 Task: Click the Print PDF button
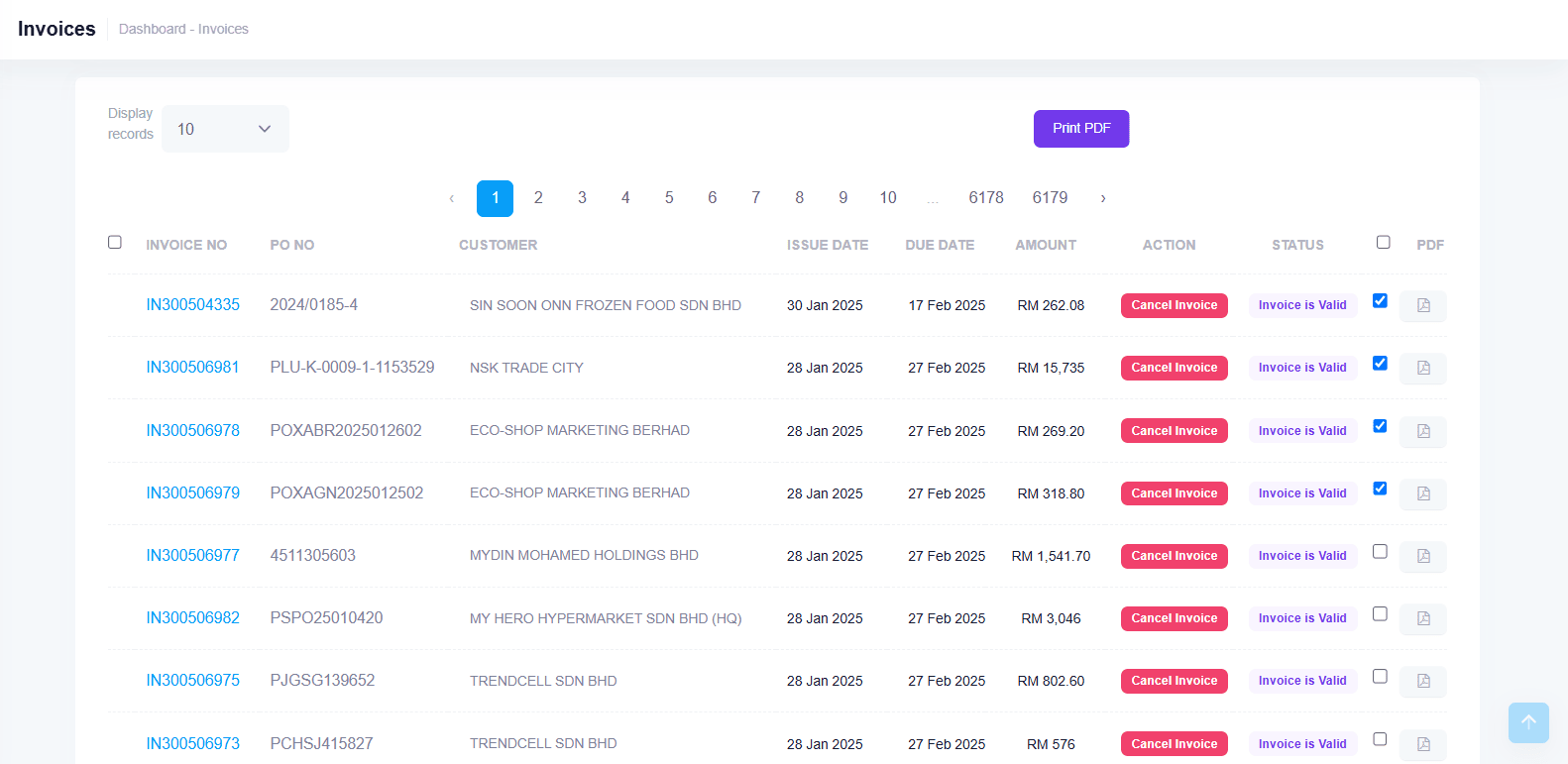point(1080,129)
